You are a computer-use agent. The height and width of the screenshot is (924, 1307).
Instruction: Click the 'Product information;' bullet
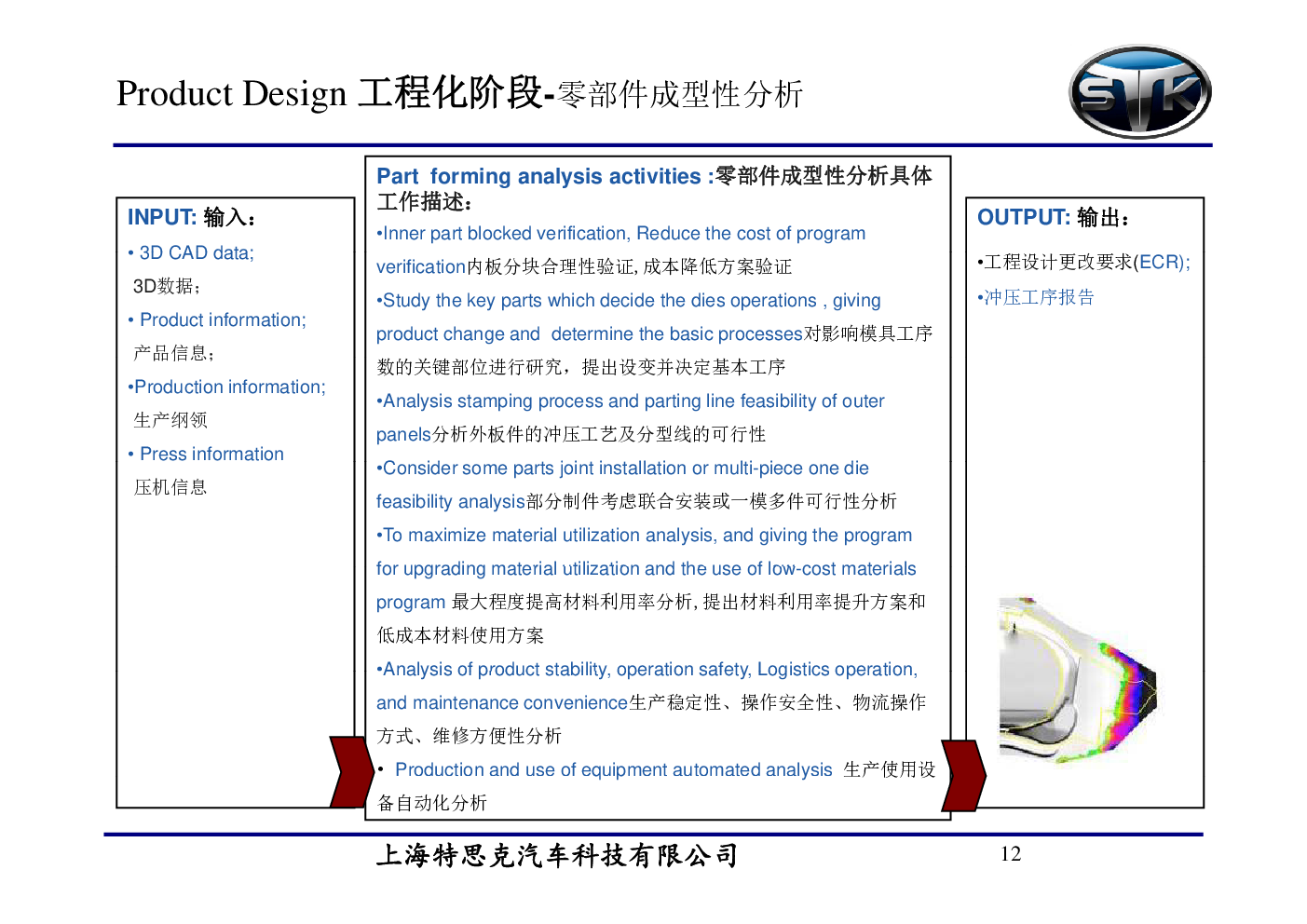[217, 319]
